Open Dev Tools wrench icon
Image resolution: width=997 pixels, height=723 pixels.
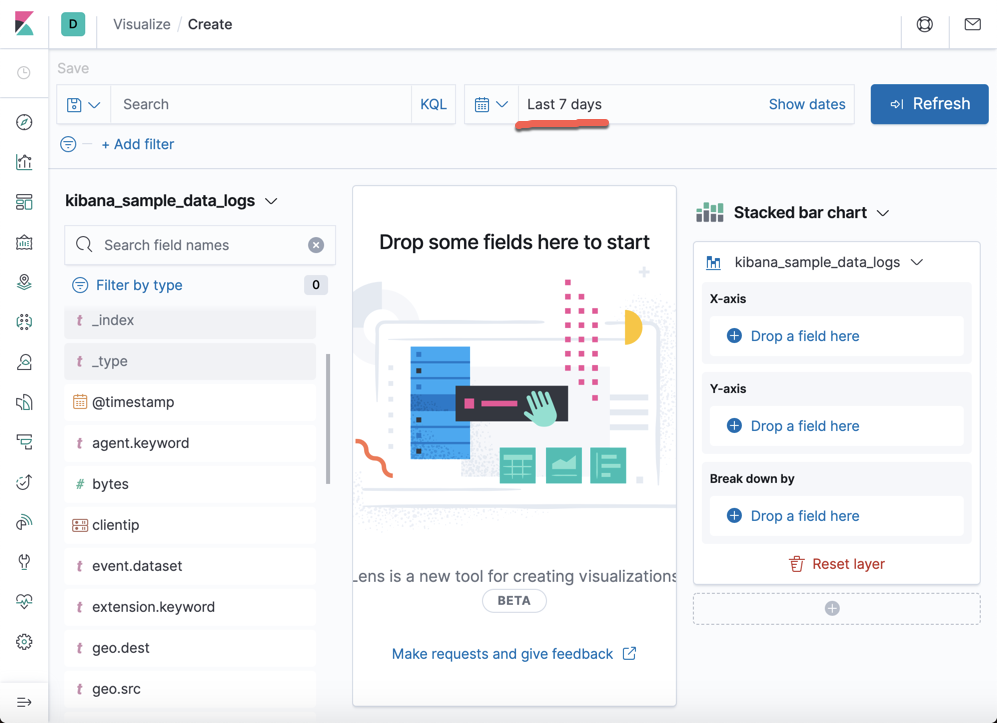tap(24, 561)
